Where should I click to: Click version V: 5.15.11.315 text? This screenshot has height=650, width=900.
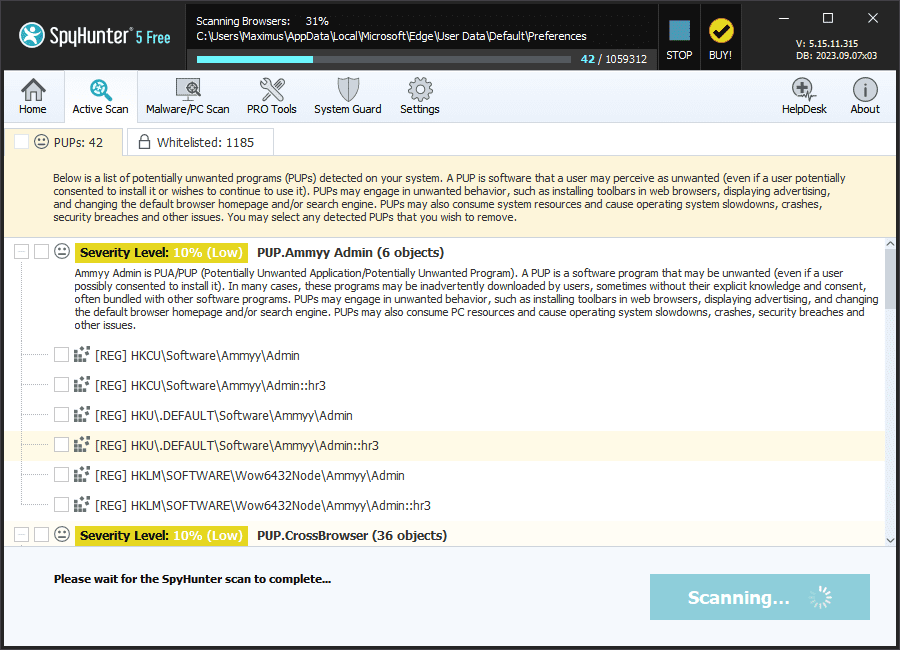[827, 44]
